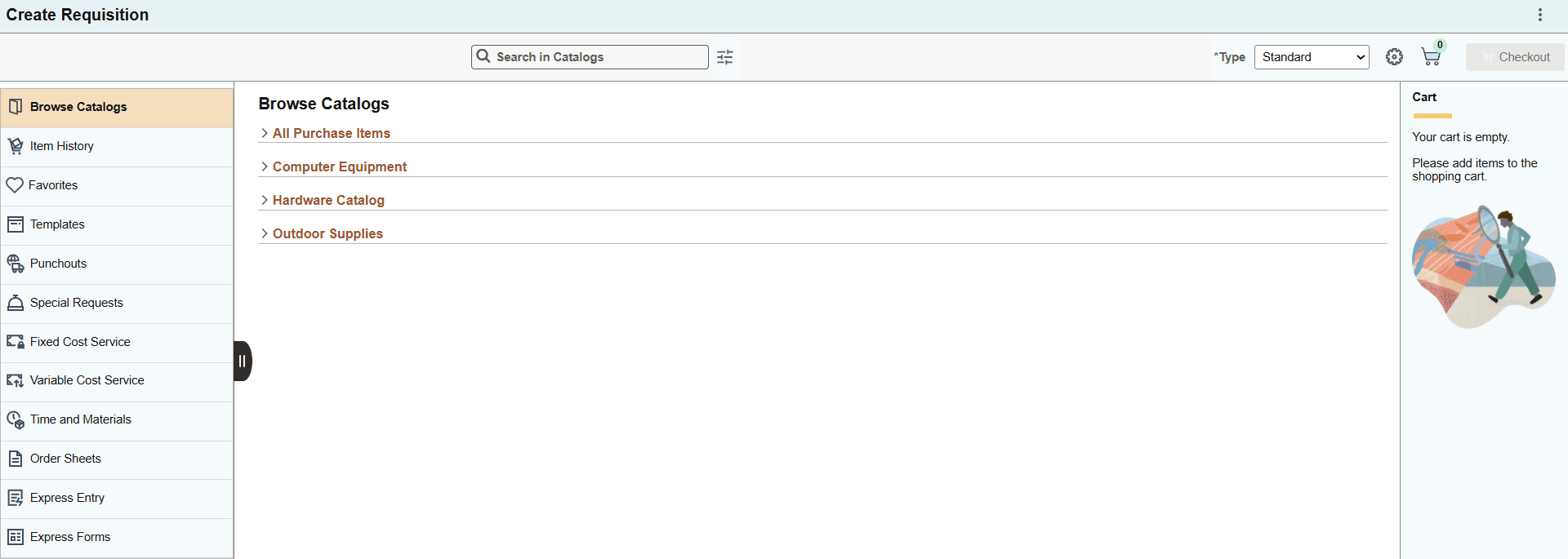Click the empty cart illustration
The image size is (1568, 559).
pos(1483,267)
